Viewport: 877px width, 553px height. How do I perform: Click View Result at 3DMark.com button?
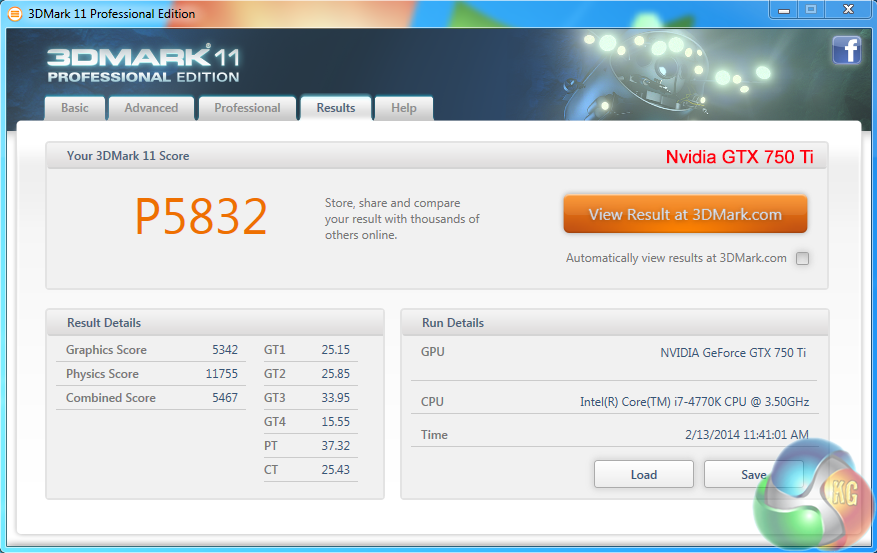685,214
